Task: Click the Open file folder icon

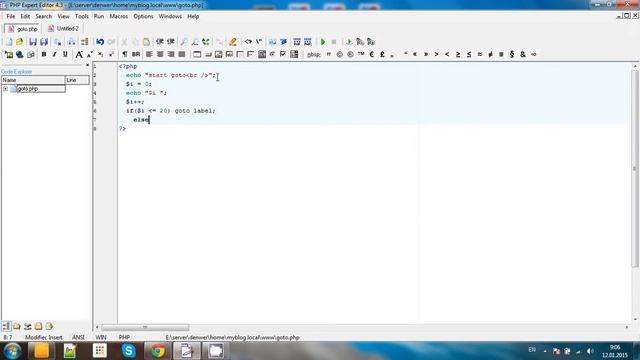Action: tap(19, 42)
